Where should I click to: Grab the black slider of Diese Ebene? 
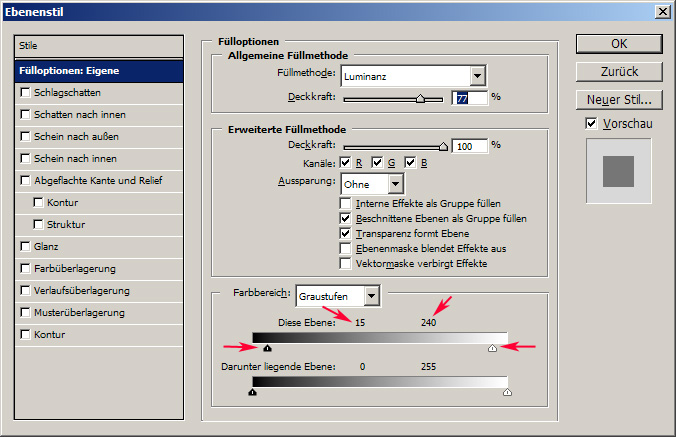(267, 348)
